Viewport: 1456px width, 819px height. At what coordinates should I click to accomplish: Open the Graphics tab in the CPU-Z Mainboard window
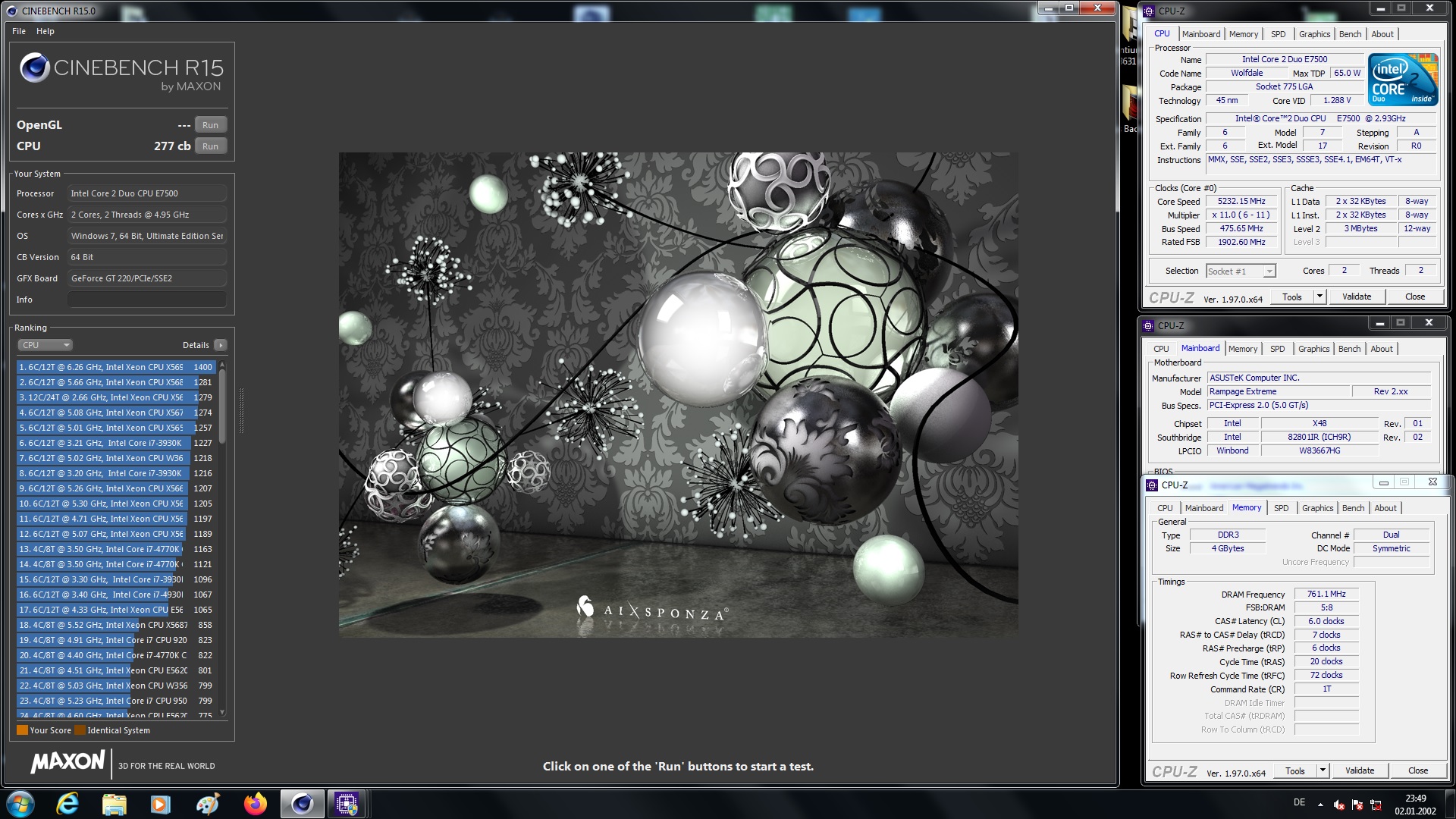1313,349
